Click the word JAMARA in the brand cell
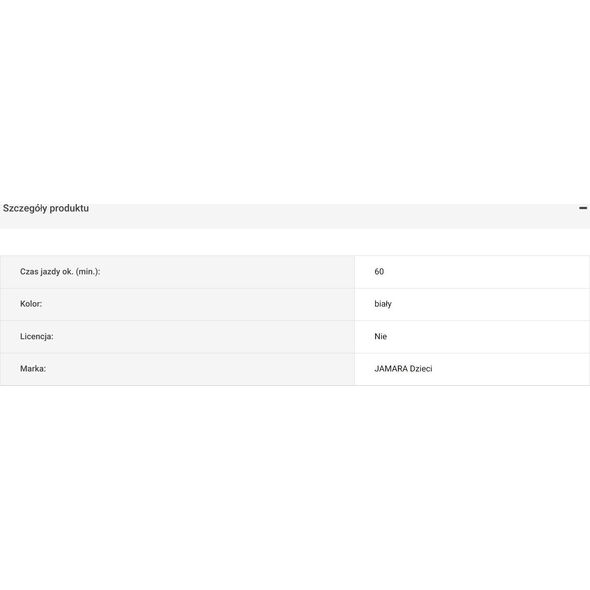The width and height of the screenshot is (590, 590). tap(391, 369)
